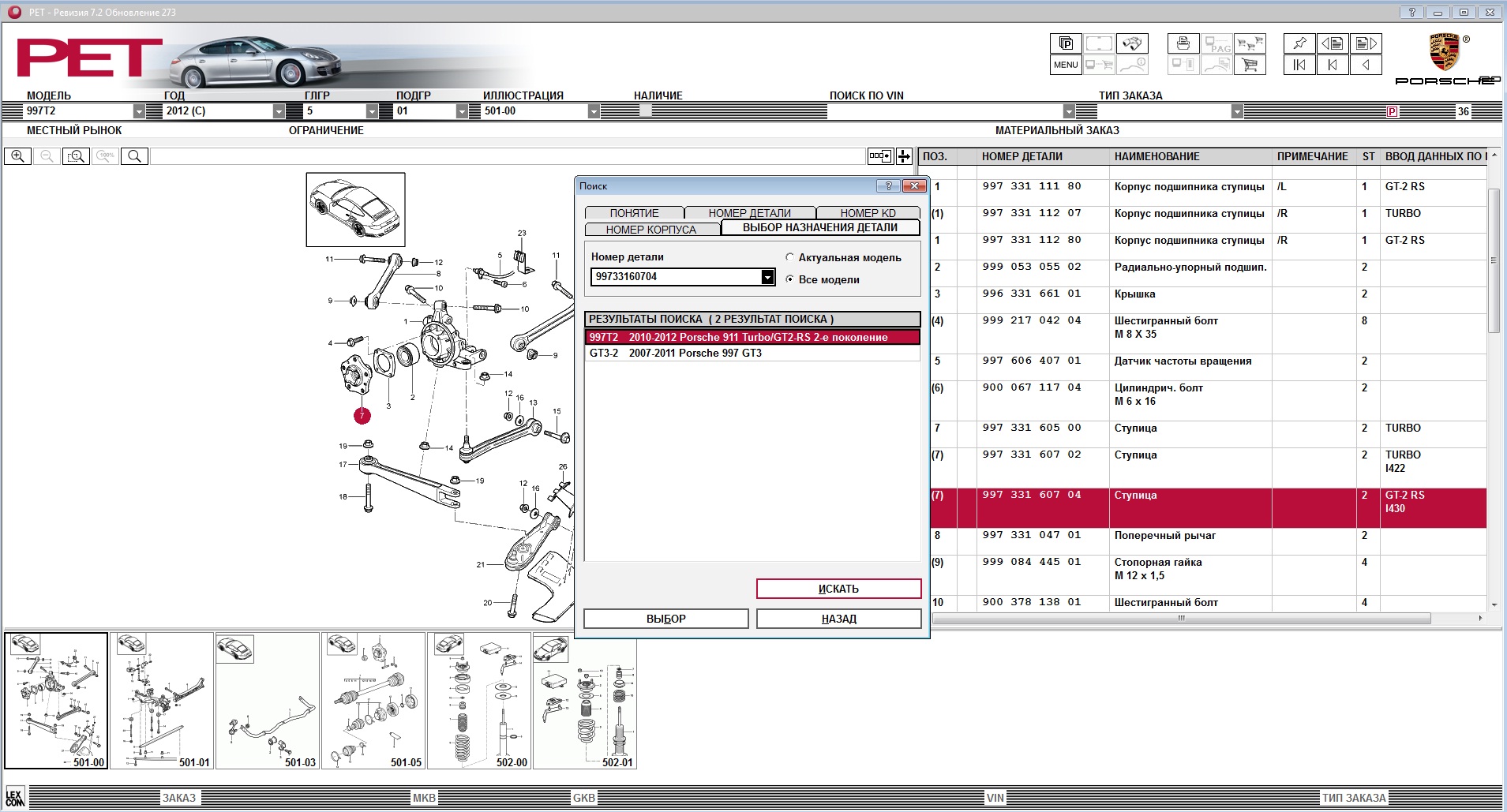Click the crosshair plus icon above parts list
The image size is (1507, 812).
click(x=904, y=156)
